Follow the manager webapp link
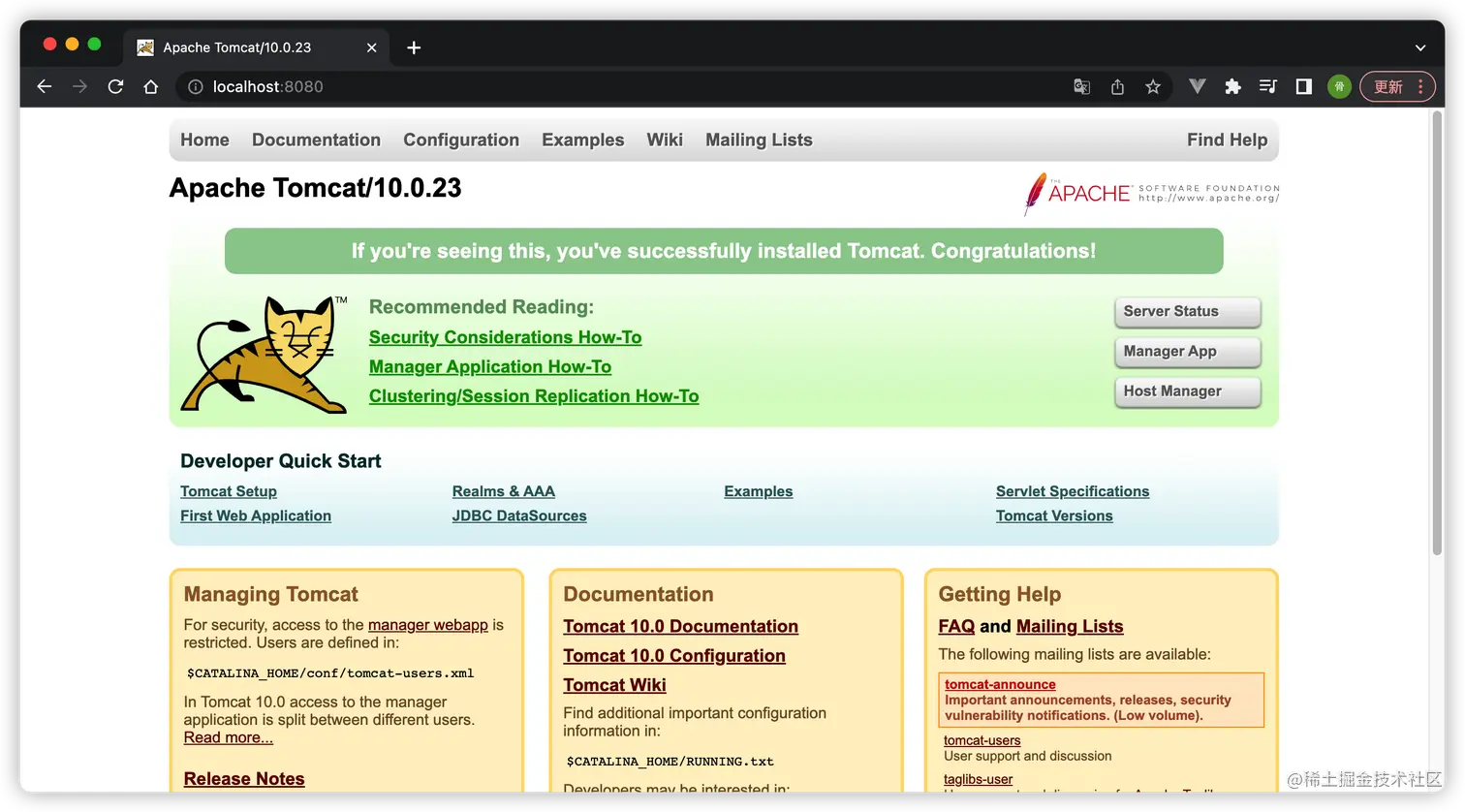The width and height of the screenshot is (1465, 812). pos(428,625)
